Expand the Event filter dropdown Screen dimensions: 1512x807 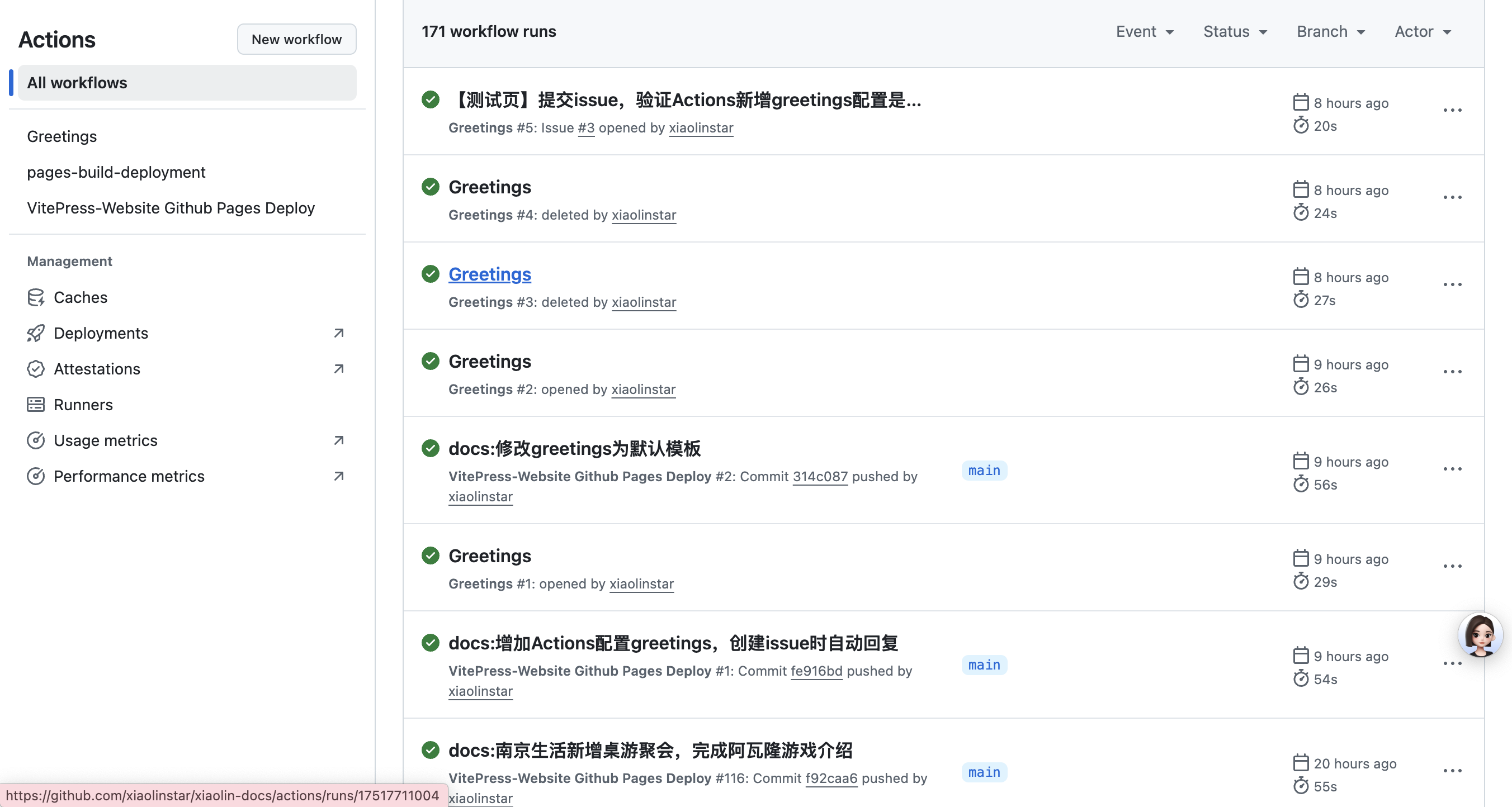[1144, 32]
